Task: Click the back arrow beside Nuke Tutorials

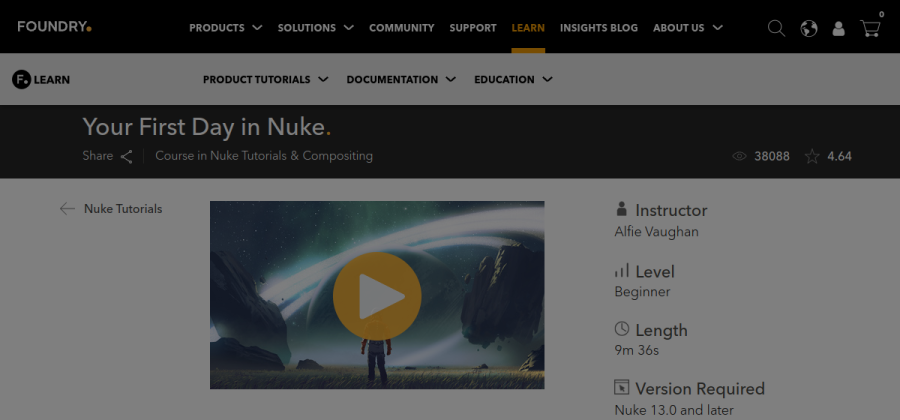Action: click(x=67, y=209)
